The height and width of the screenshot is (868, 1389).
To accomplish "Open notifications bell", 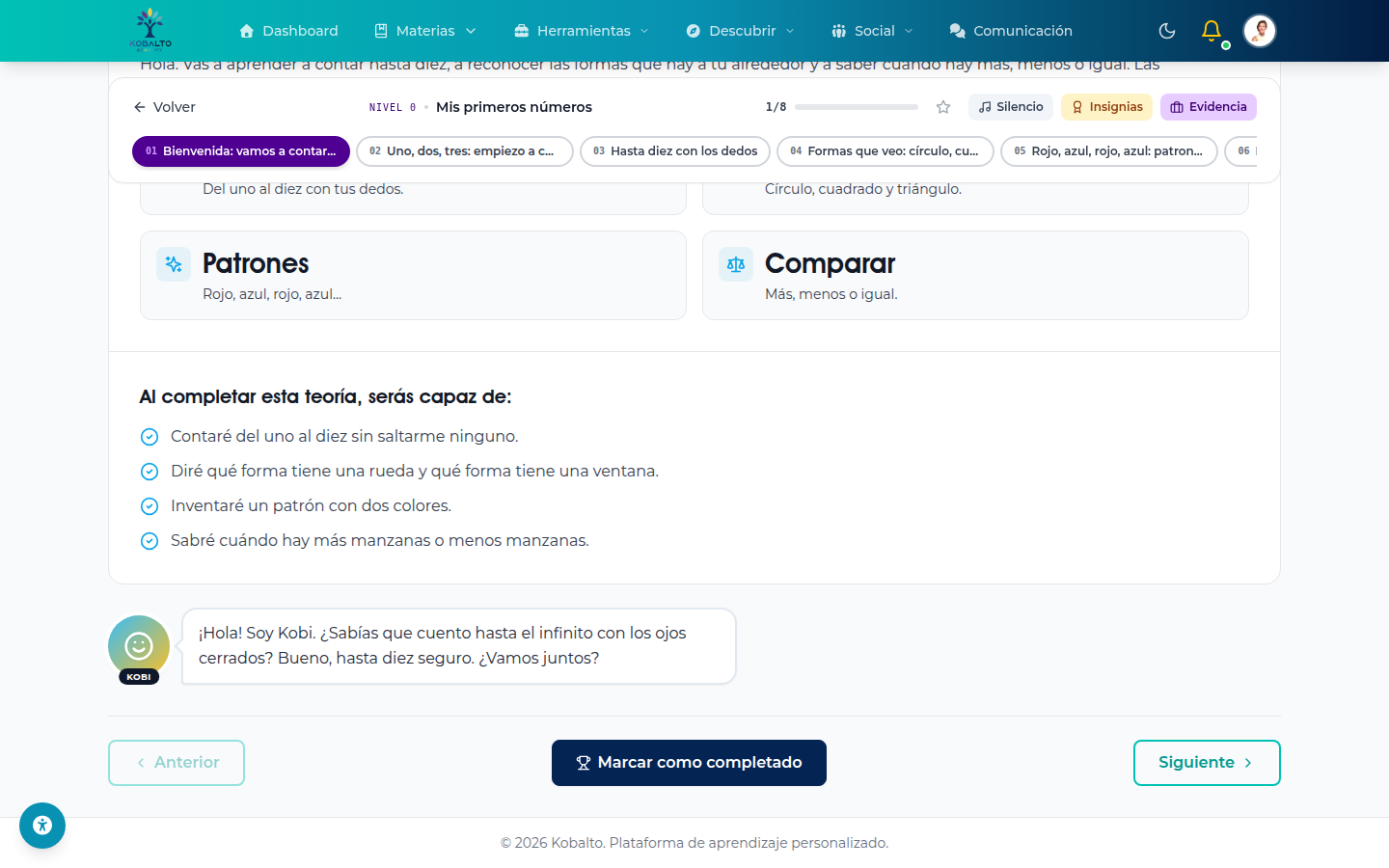I will tap(1212, 31).
